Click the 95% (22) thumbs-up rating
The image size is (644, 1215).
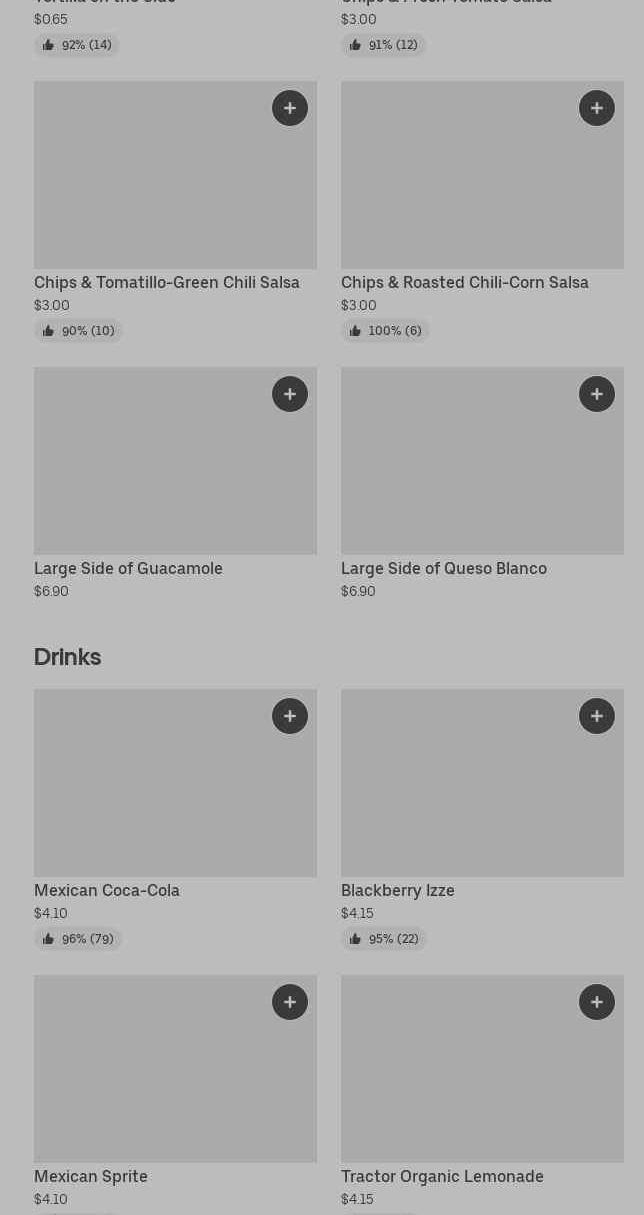click(x=384, y=939)
